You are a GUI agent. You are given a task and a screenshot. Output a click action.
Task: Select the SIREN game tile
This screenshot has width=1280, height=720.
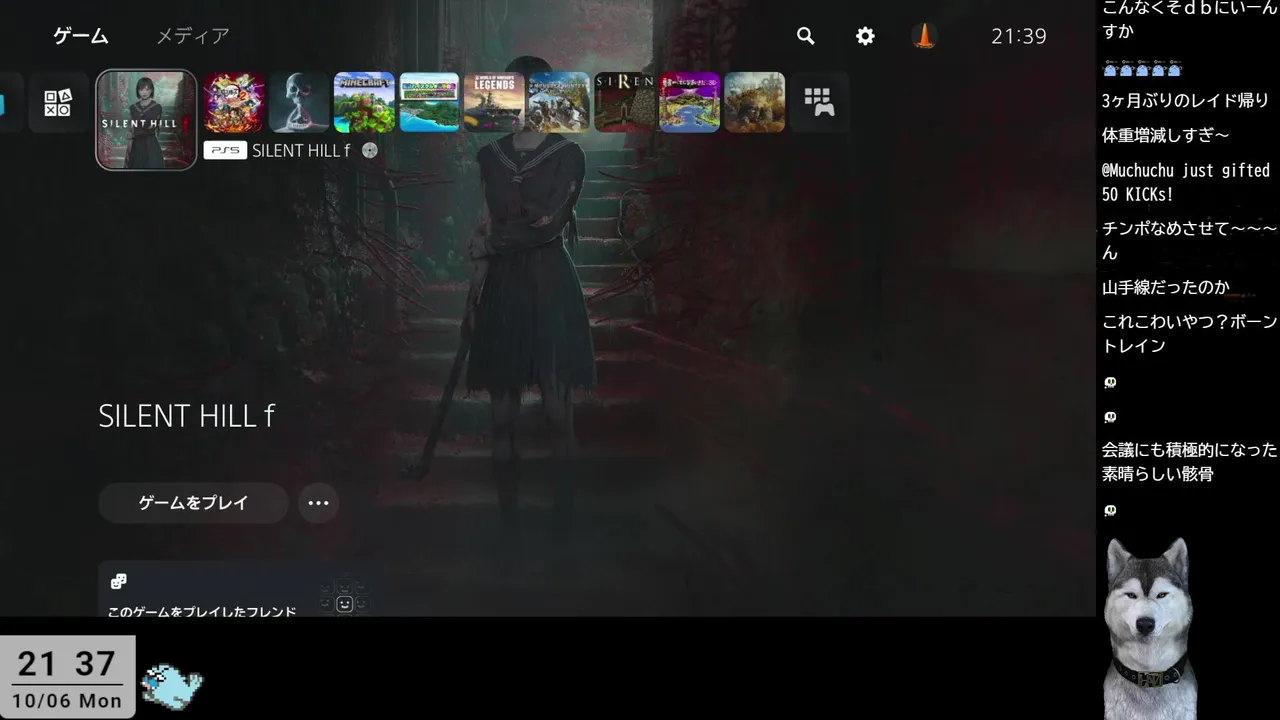[x=624, y=102]
